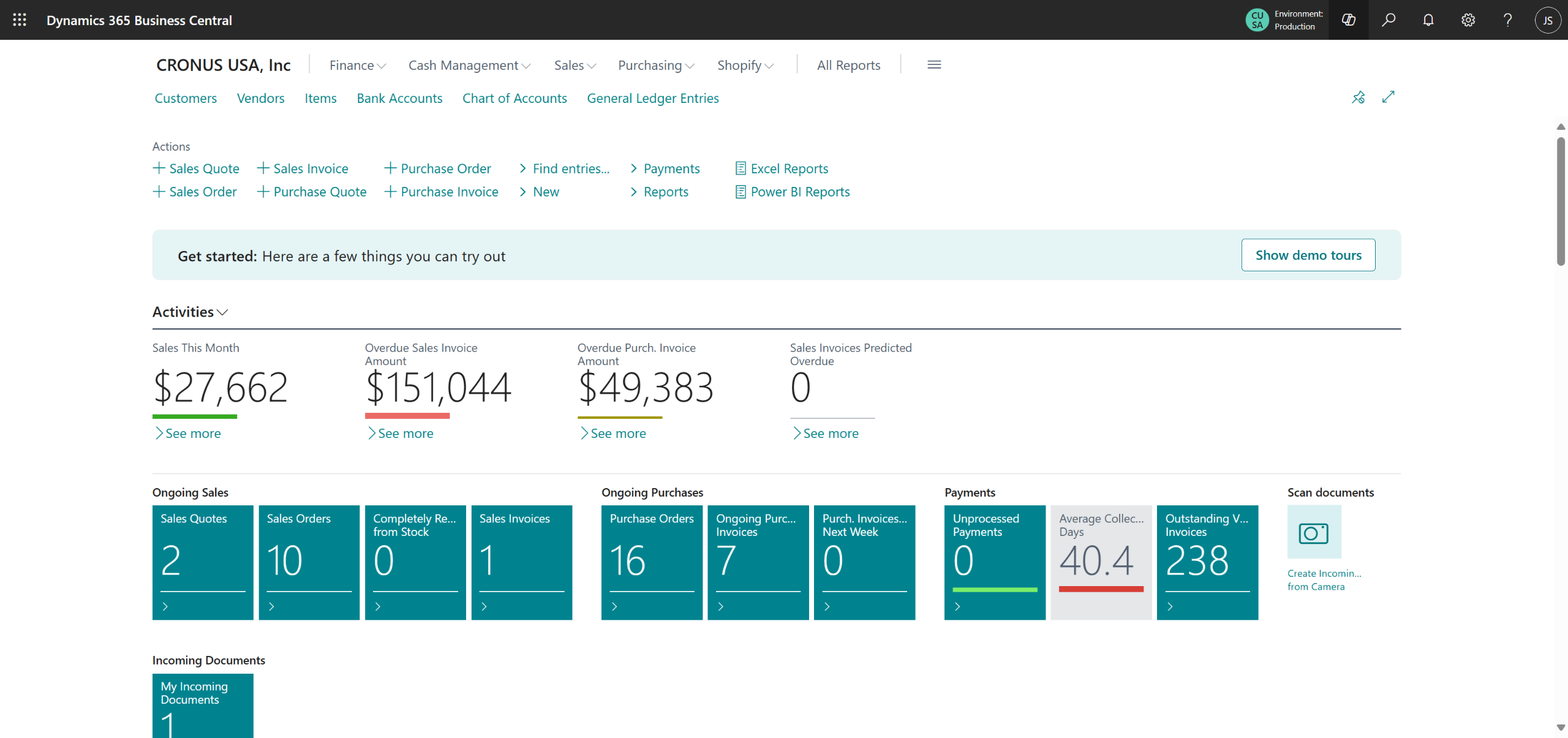Viewport: 1568px width, 738px height.
Task: Toggle the pin navigation icon
Action: tap(1358, 97)
